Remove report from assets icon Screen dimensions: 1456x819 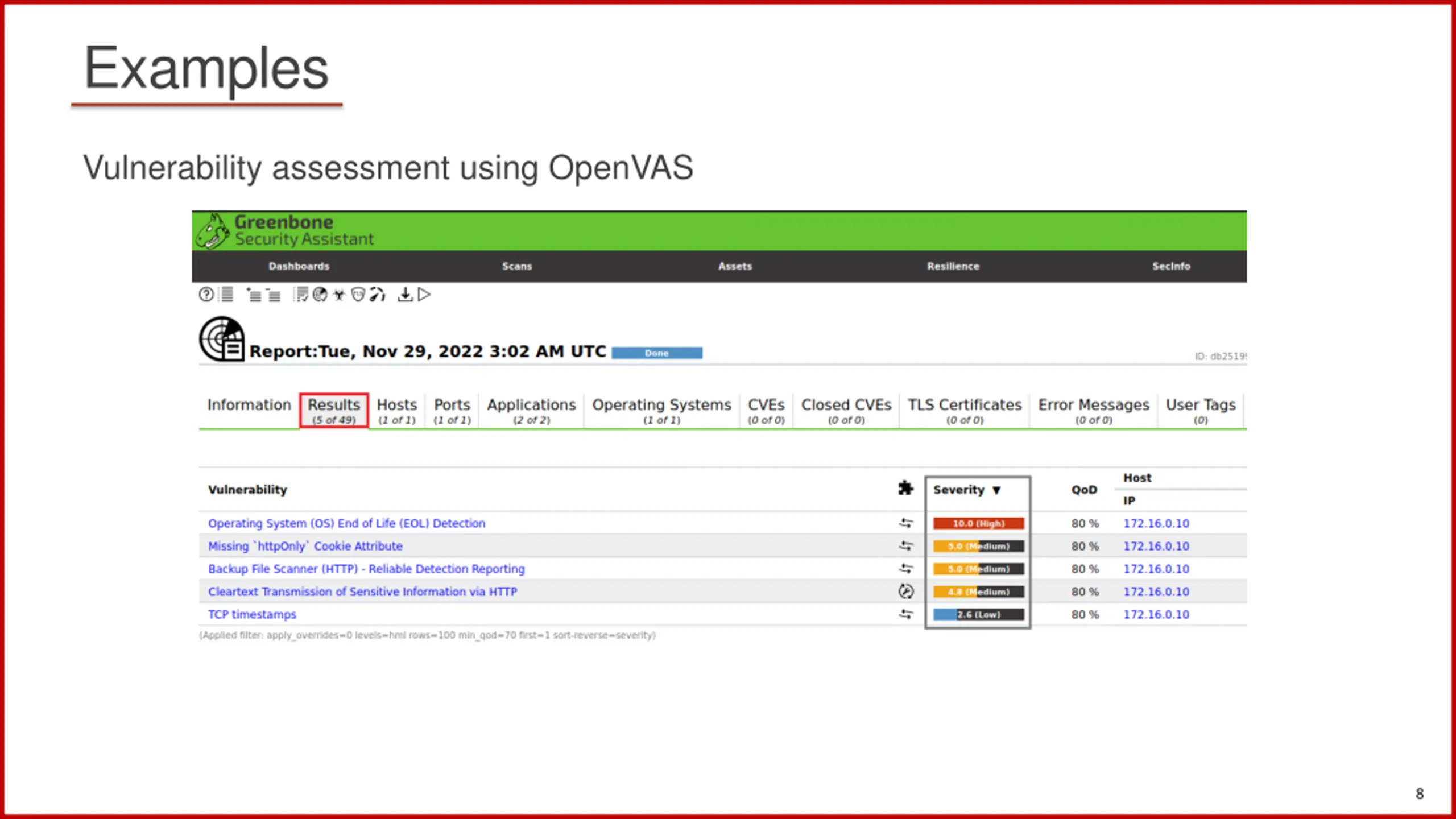[x=273, y=295]
